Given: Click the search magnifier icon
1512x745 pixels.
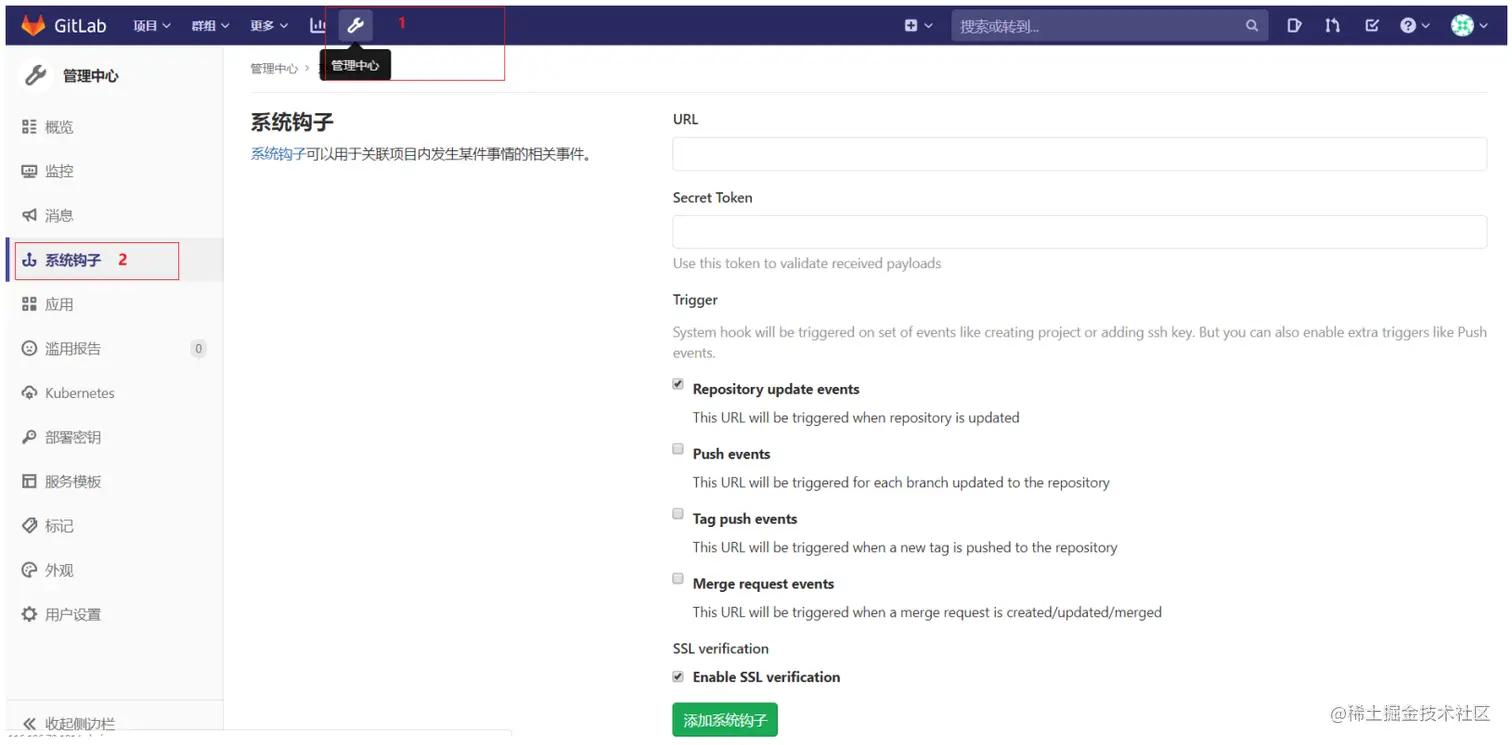Looking at the screenshot, I should 1252,26.
